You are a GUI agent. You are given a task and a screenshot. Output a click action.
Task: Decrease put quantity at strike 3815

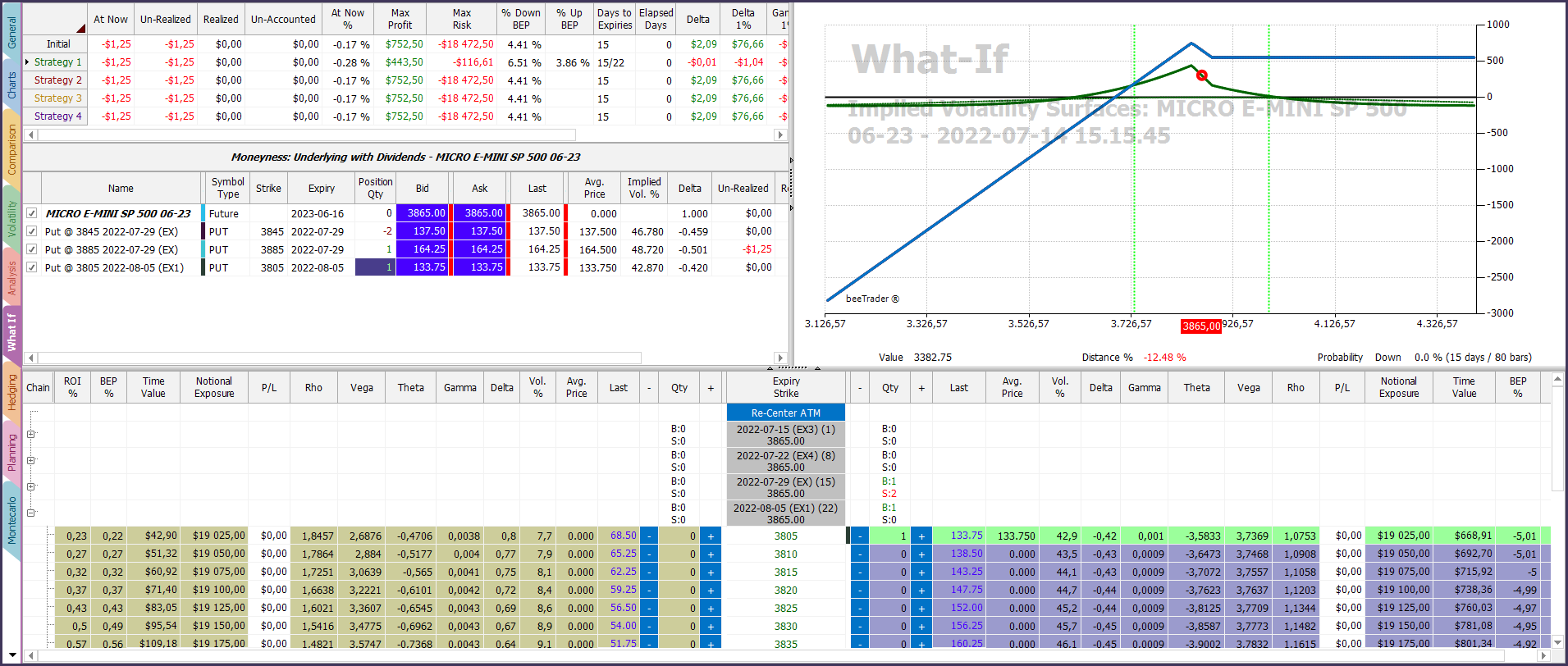[x=860, y=572]
